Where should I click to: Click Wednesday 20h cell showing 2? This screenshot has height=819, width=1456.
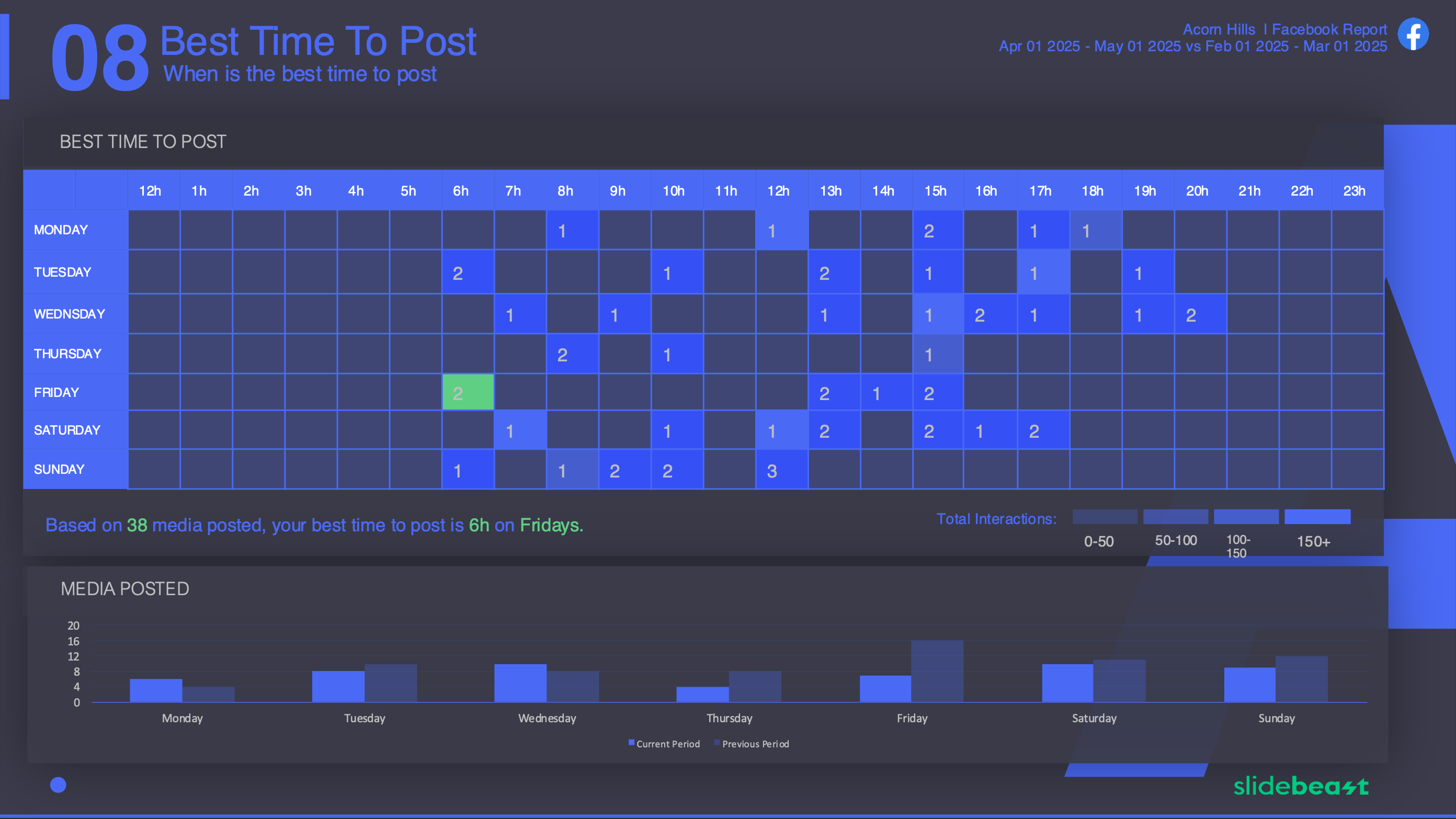(x=1201, y=314)
